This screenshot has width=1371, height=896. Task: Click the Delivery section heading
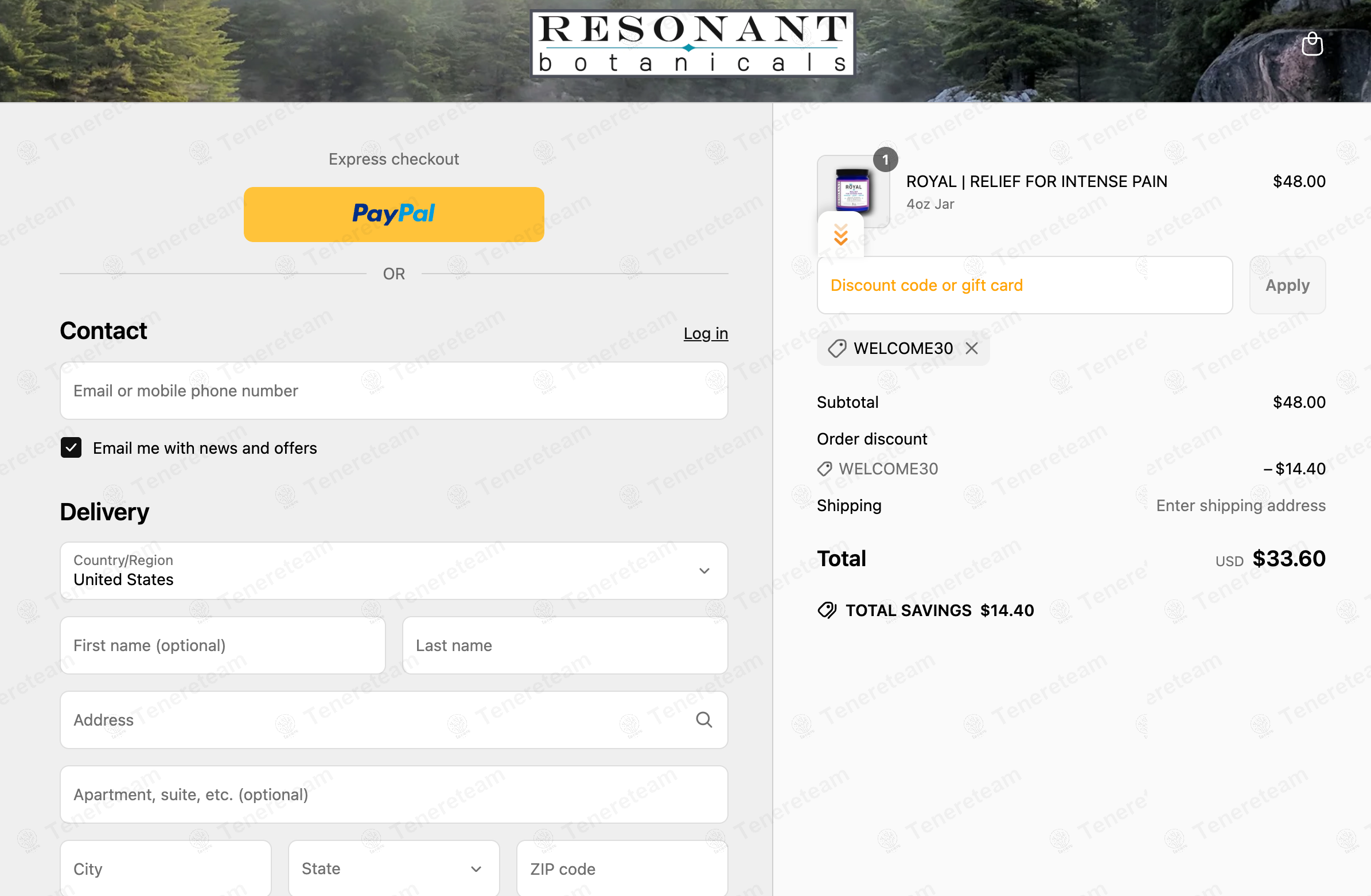[104, 511]
